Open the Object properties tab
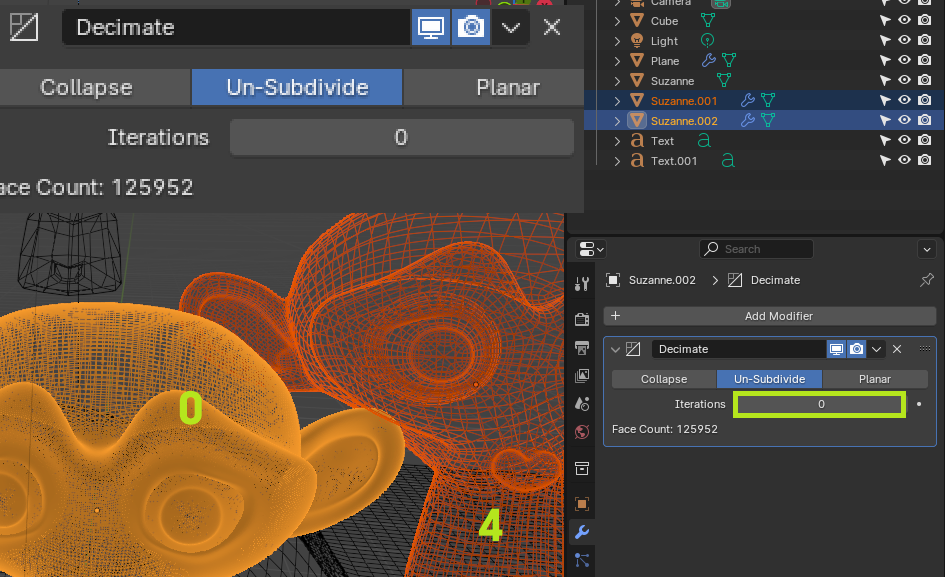Image resolution: width=945 pixels, height=577 pixels. pyautogui.click(x=582, y=503)
